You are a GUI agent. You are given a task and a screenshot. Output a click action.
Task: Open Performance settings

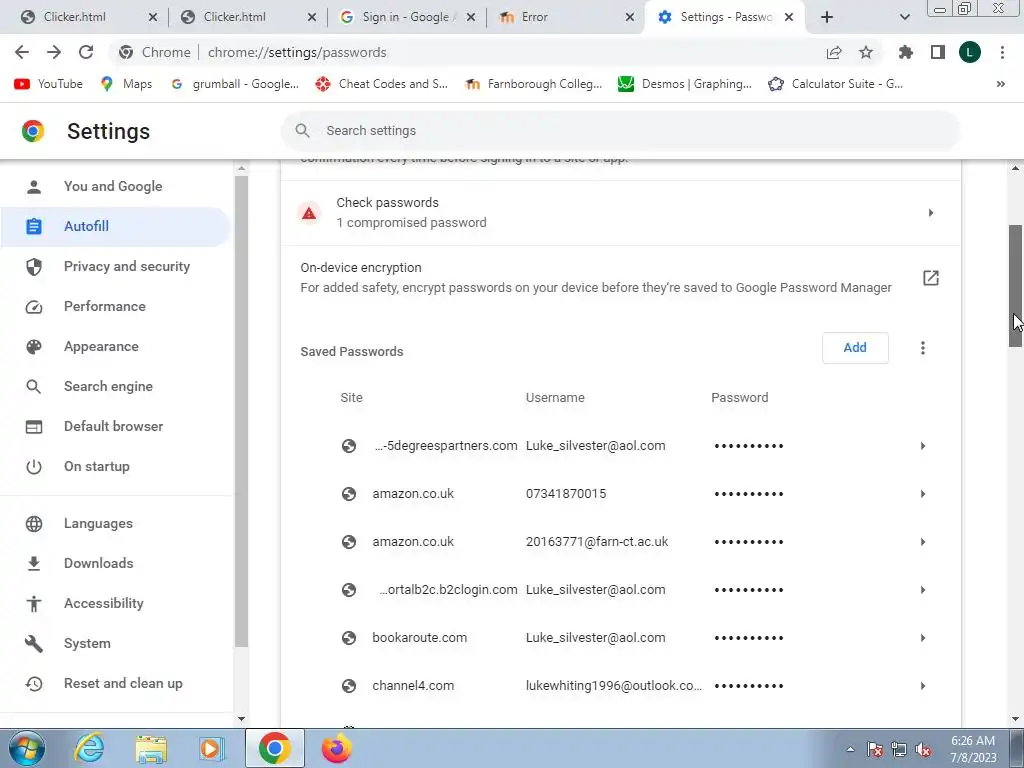[x=115, y=306]
